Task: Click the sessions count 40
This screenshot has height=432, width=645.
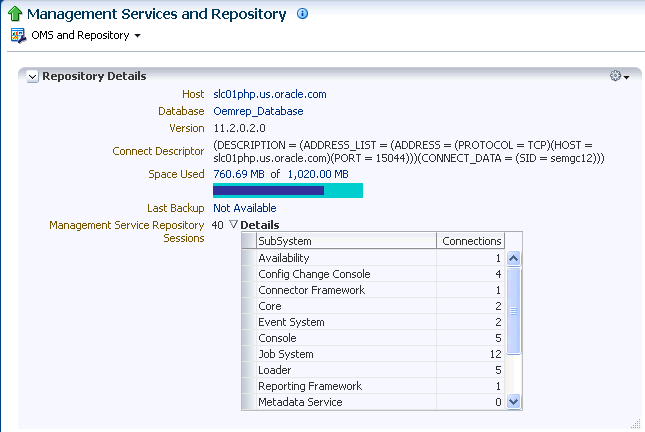Action: [218, 225]
